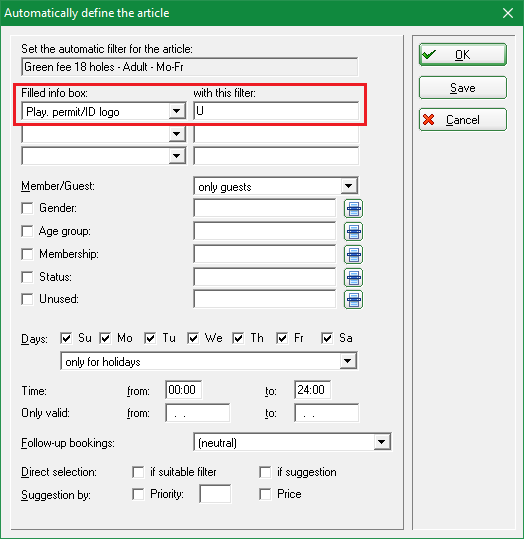The image size is (524, 539).
Task: Uncheck the Su day checkbox
Action: [x=66, y=338]
